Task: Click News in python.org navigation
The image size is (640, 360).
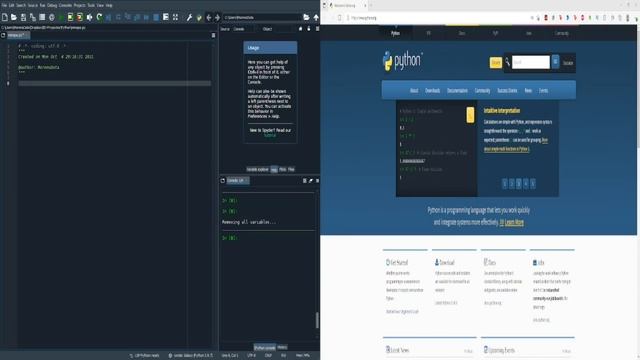Action: coord(528,91)
